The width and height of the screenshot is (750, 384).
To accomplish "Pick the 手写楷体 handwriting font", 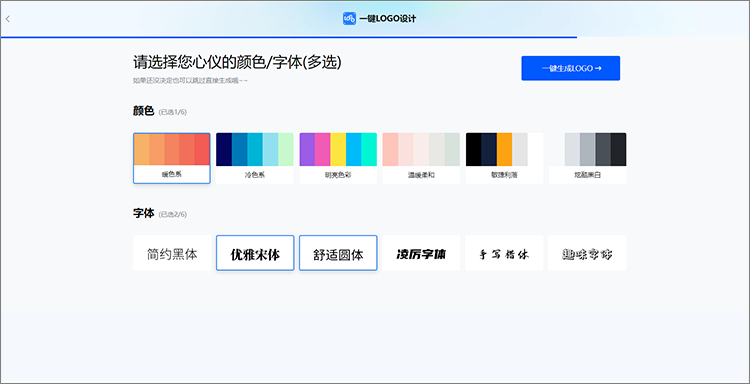I will (x=505, y=253).
